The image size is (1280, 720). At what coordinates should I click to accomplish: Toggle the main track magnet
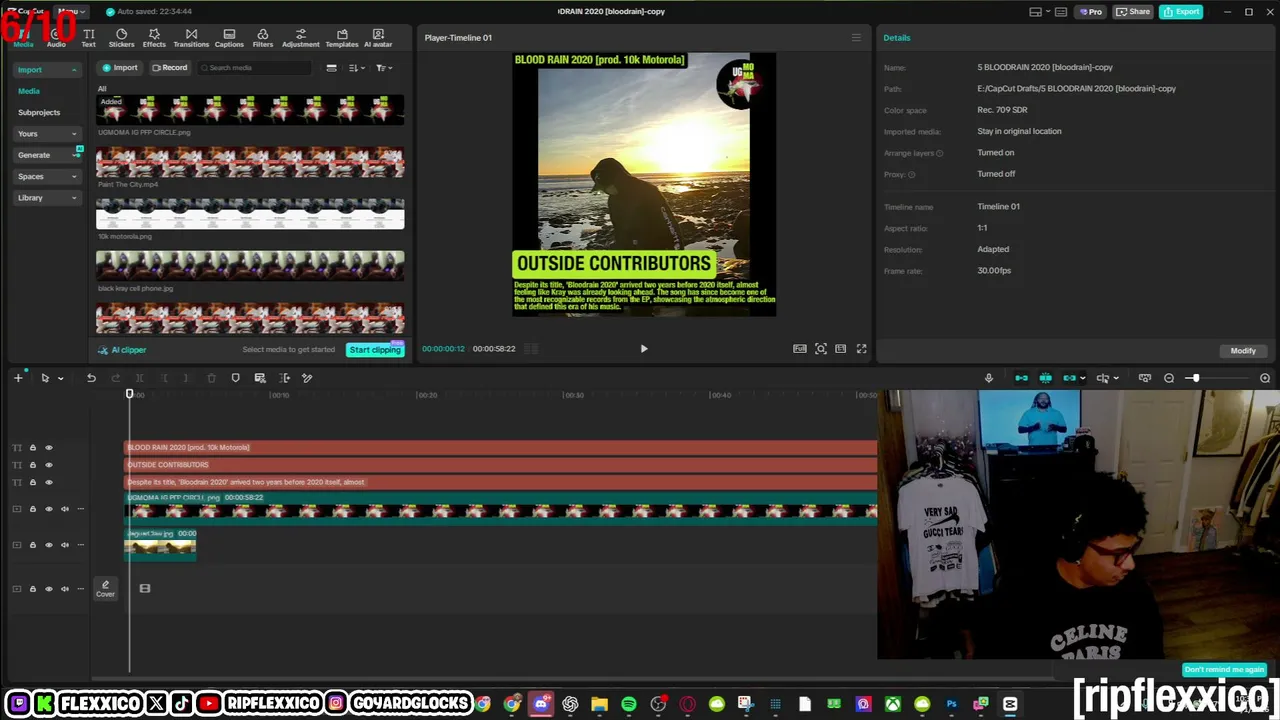pos(1021,378)
